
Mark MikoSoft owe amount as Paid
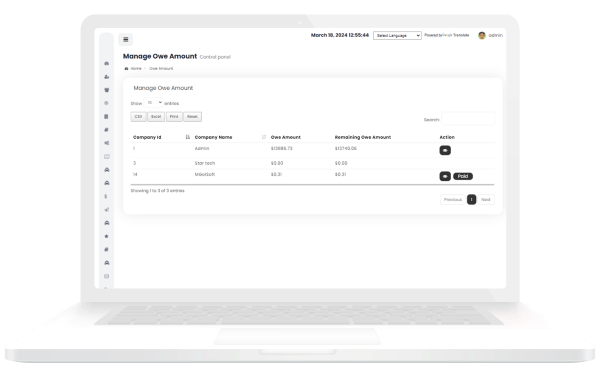pyautogui.click(x=463, y=176)
